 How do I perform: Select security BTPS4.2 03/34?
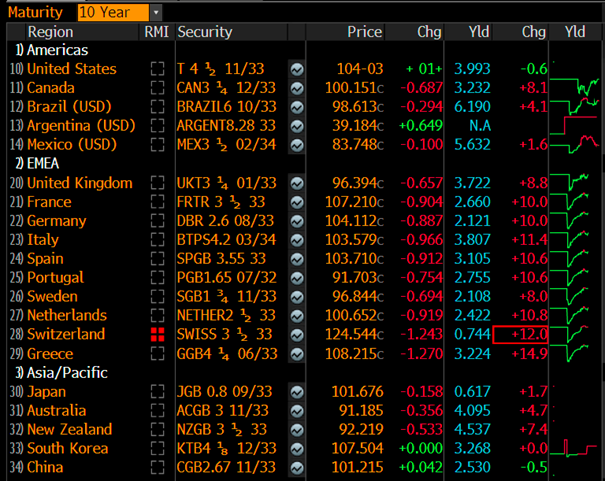point(226,240)
